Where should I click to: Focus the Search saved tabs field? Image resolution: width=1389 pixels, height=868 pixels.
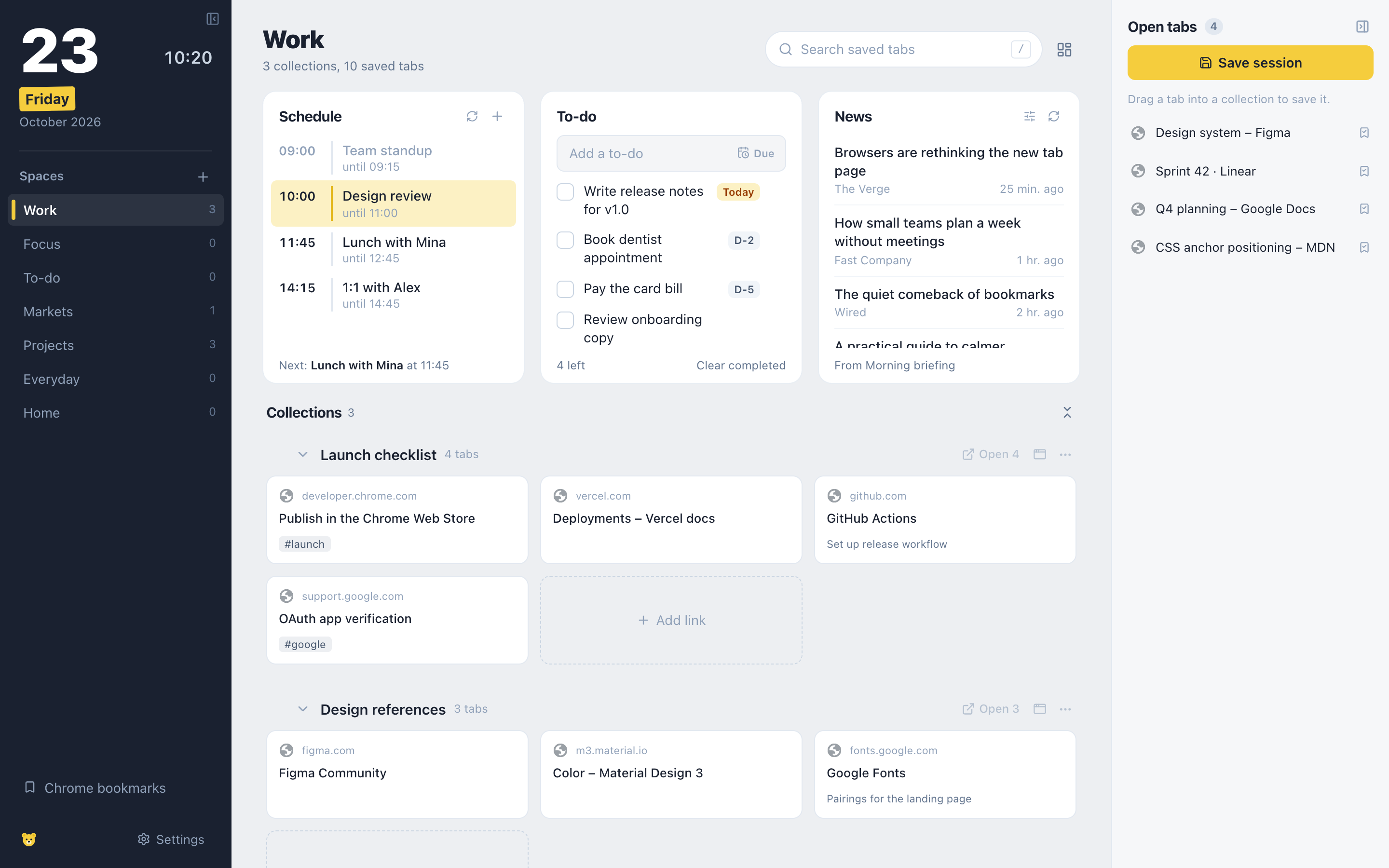[903, 49]
